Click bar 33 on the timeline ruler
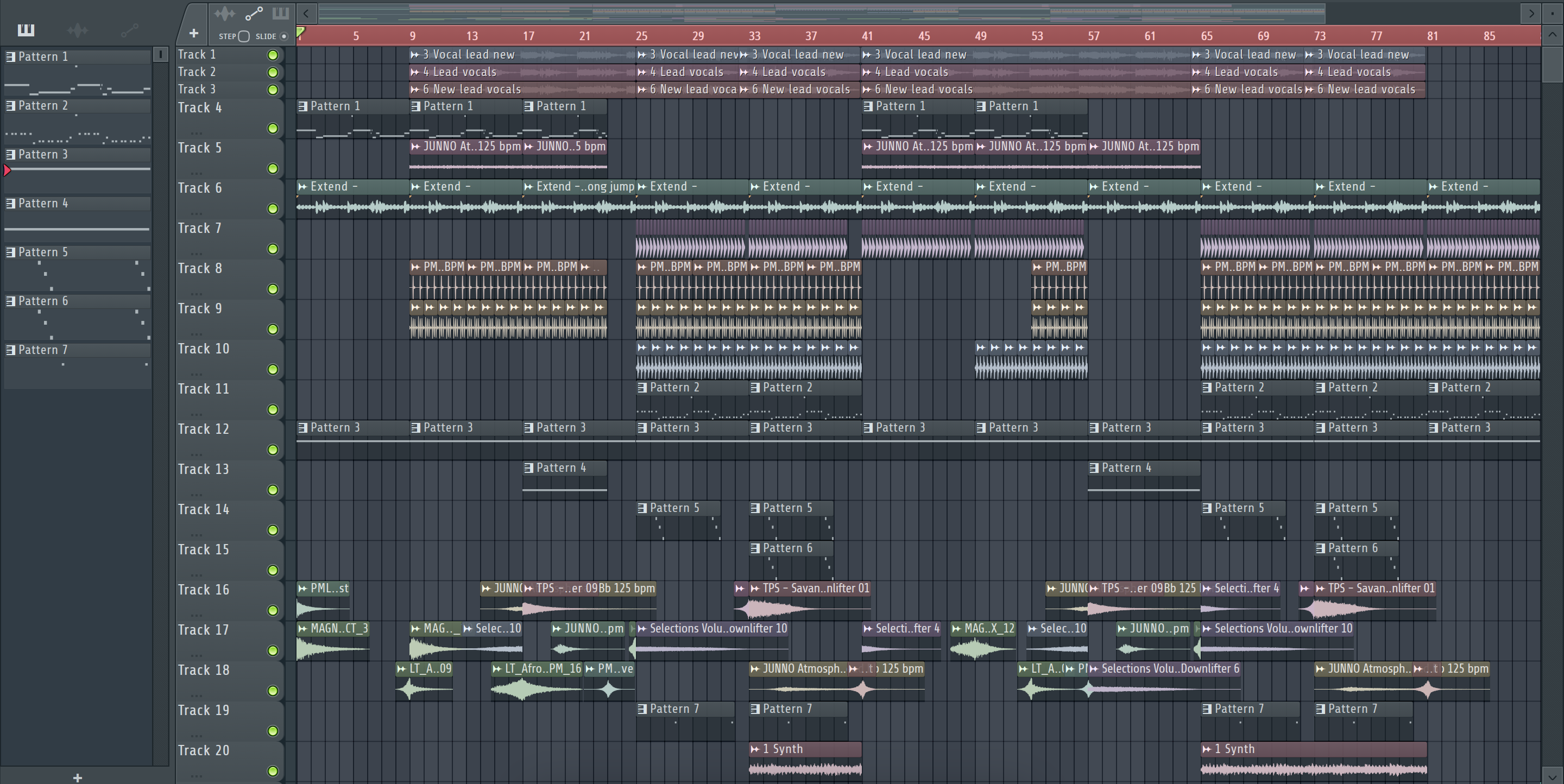This screenshot has width=1564, height=784. (754, 36)
